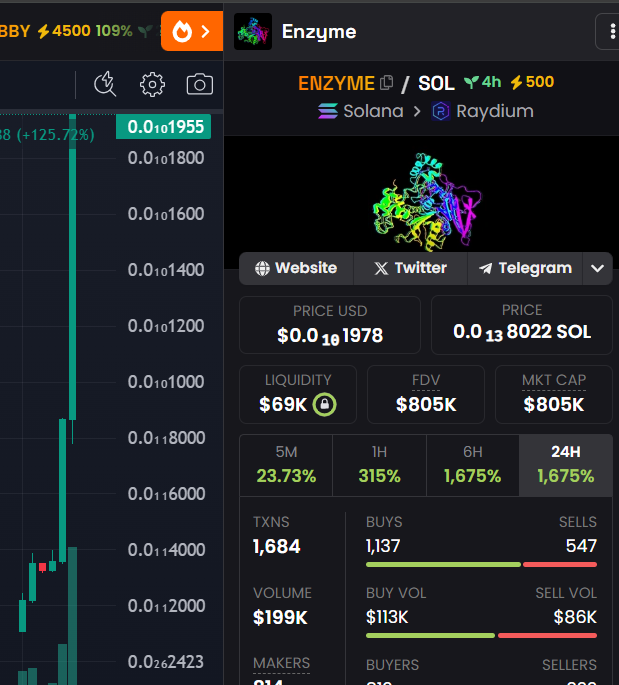Screen dimensions: 619x685
Task: Click the SOL quote token text
Action: coord(436,83)
